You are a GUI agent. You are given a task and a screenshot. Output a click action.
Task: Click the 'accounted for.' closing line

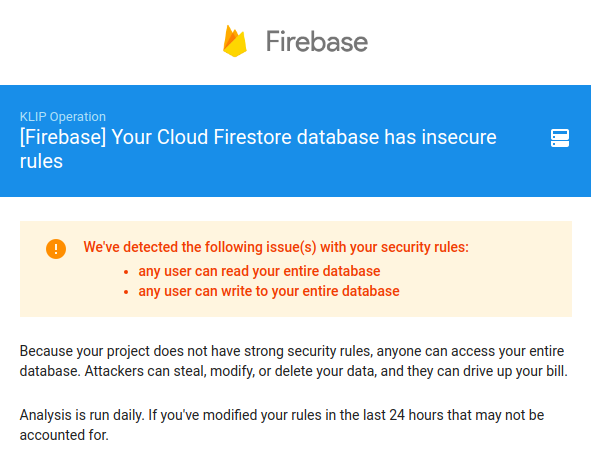[x=64, y=435]
